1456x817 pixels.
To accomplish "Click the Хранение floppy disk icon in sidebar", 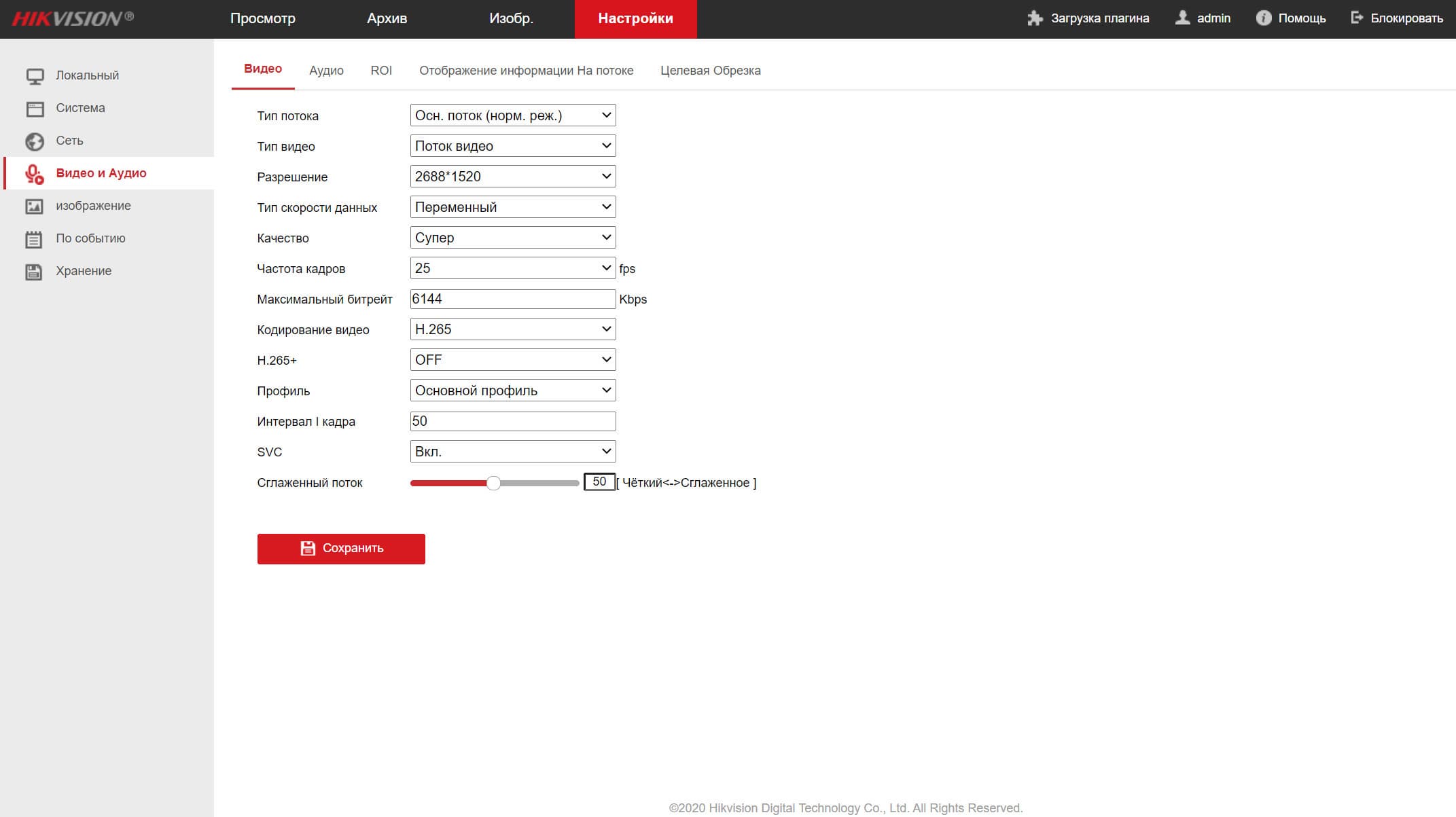I will [x=34, y=272].
